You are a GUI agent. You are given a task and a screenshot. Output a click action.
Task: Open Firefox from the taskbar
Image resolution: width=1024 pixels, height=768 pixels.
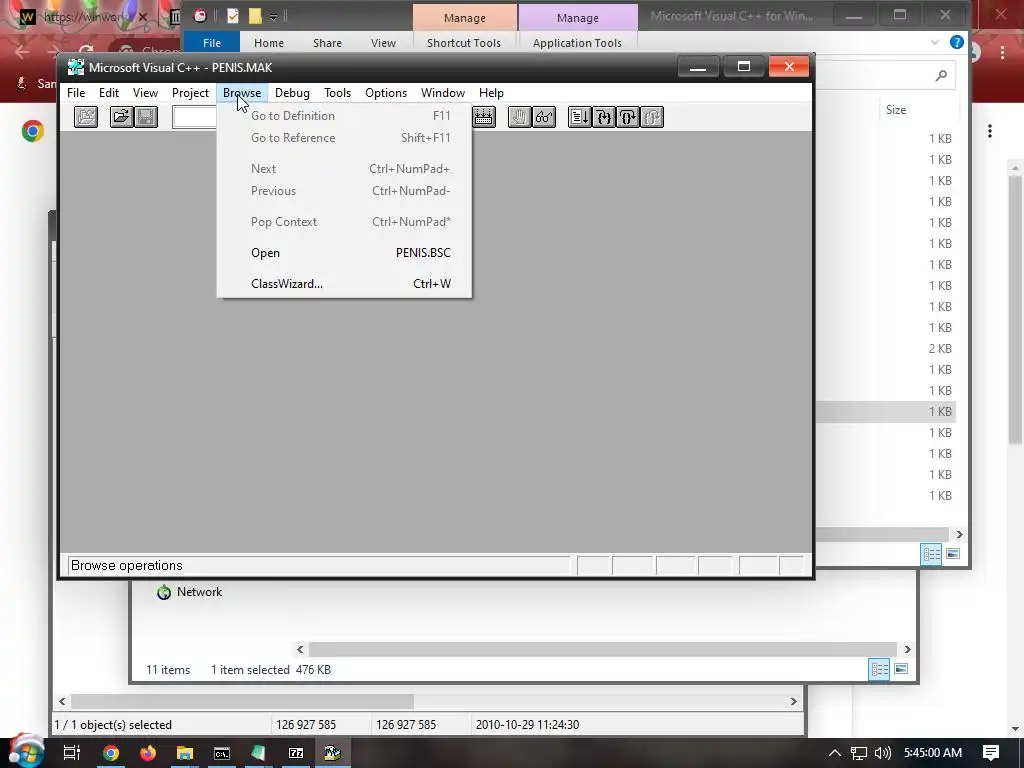pyautogui.click(x=148, y=753)
